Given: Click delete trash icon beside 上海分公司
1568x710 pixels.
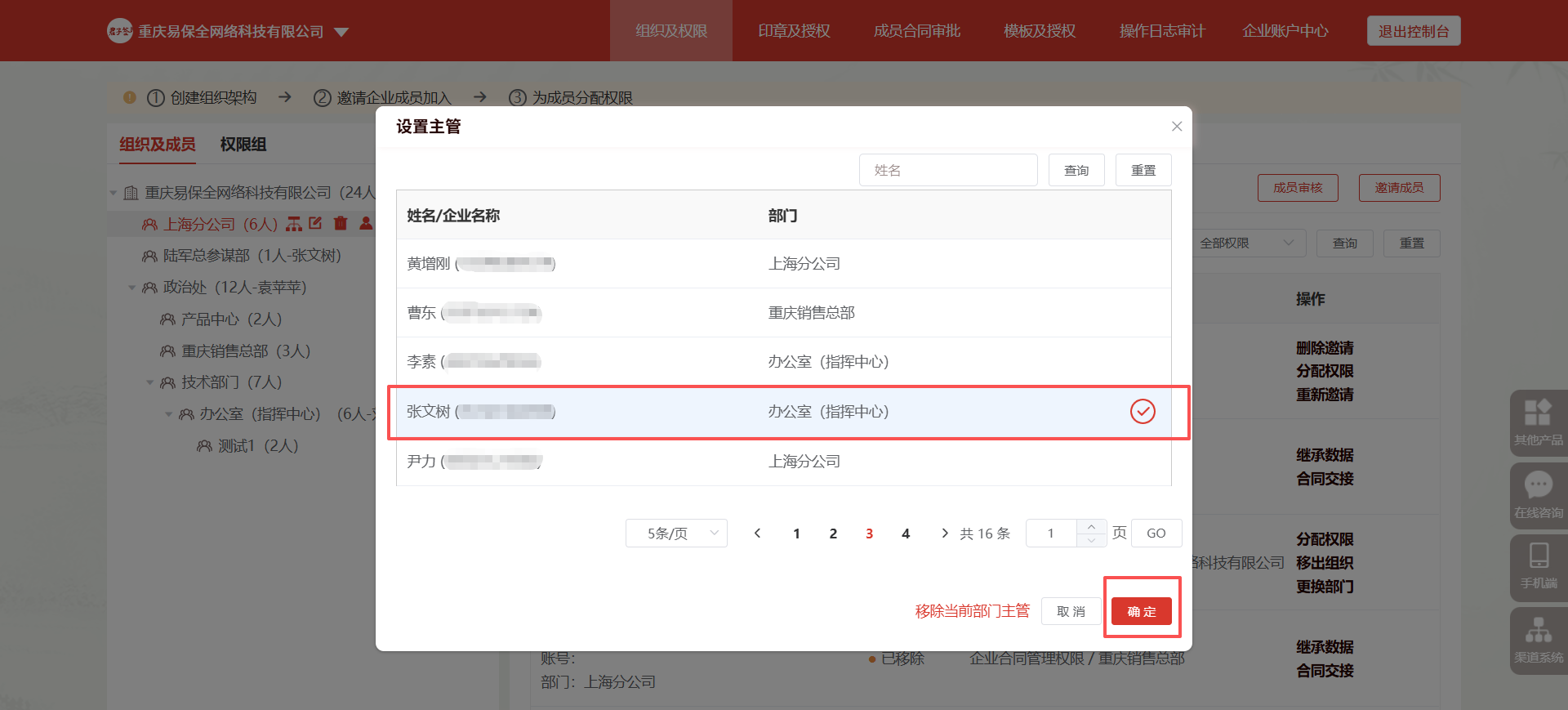Looking at the screenshot, I should pos(341,223).
